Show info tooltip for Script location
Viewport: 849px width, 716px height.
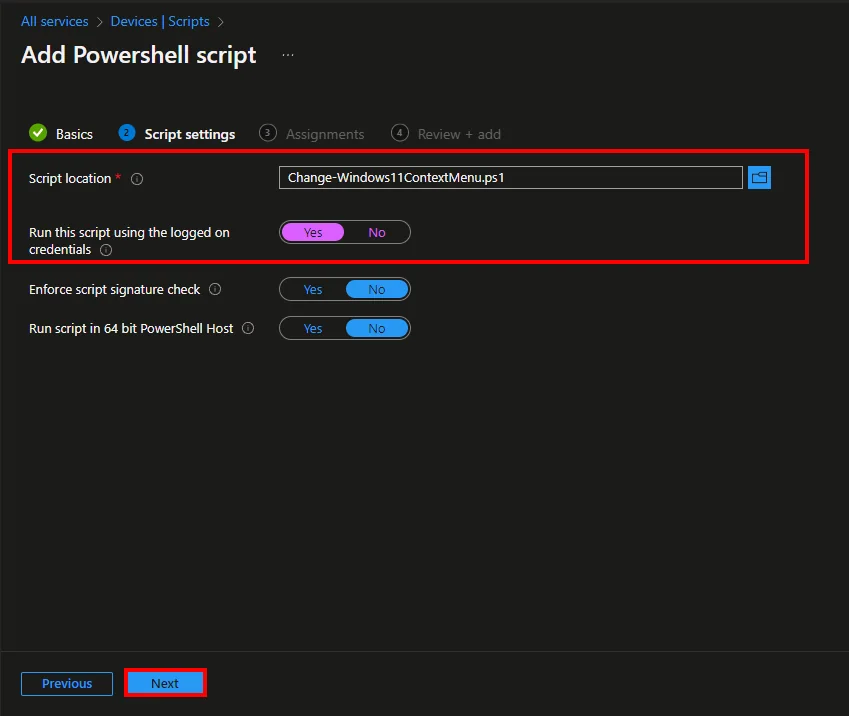coord(137,179)
